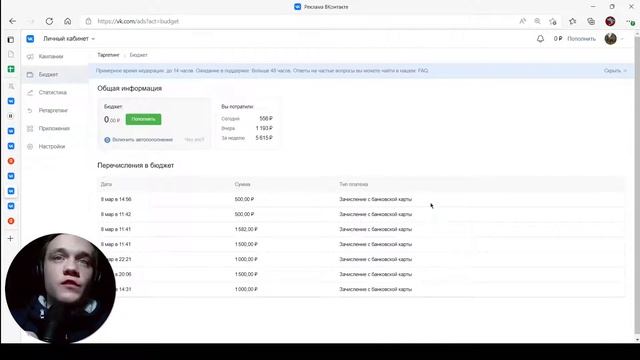
Task: Open notifications with the bell icon
Action: click(540, 39)
